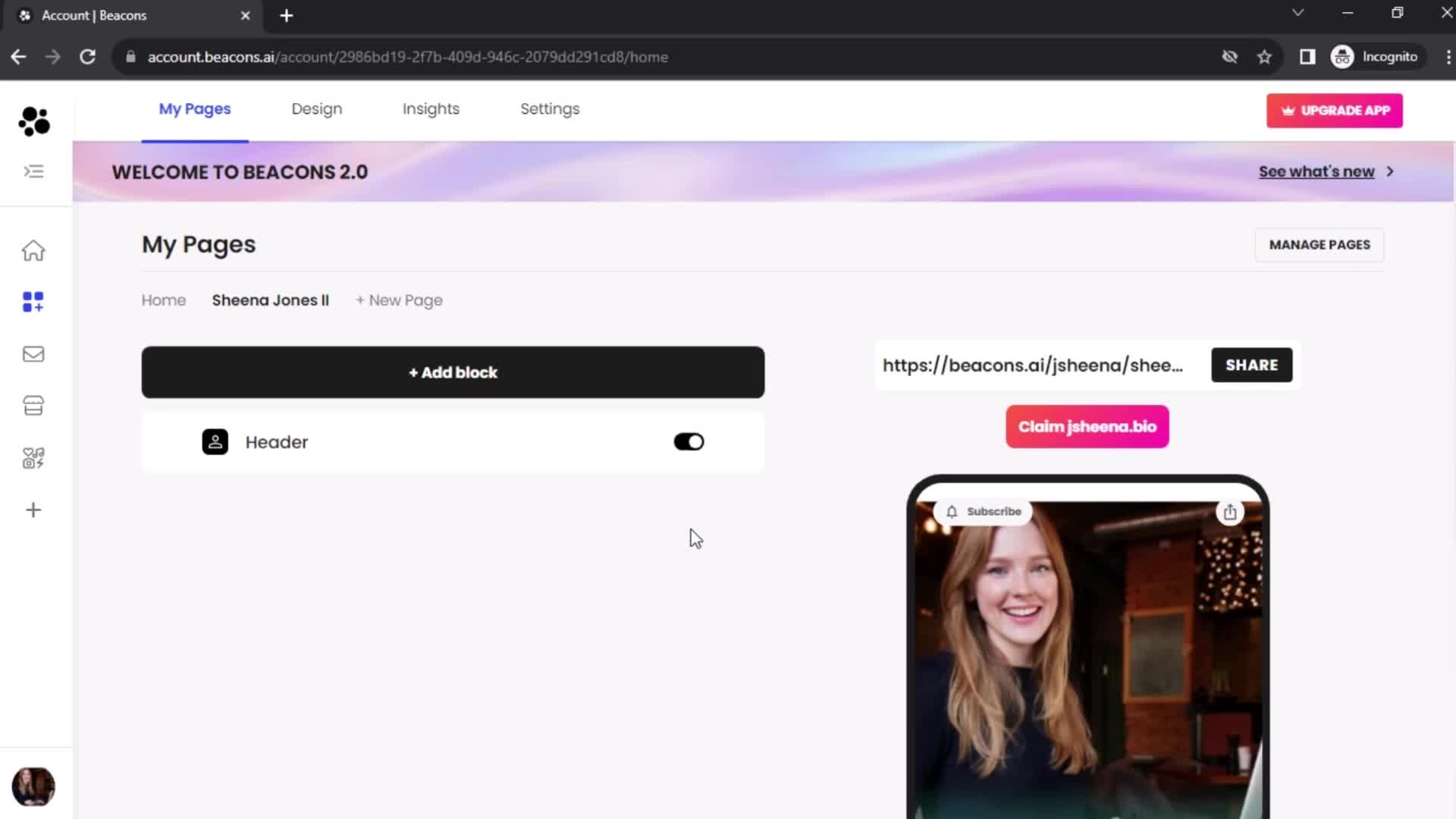Click the grid/pages icon in sidebar
The height and width of the screenshot is (819, 1456).
pos(33,302)
